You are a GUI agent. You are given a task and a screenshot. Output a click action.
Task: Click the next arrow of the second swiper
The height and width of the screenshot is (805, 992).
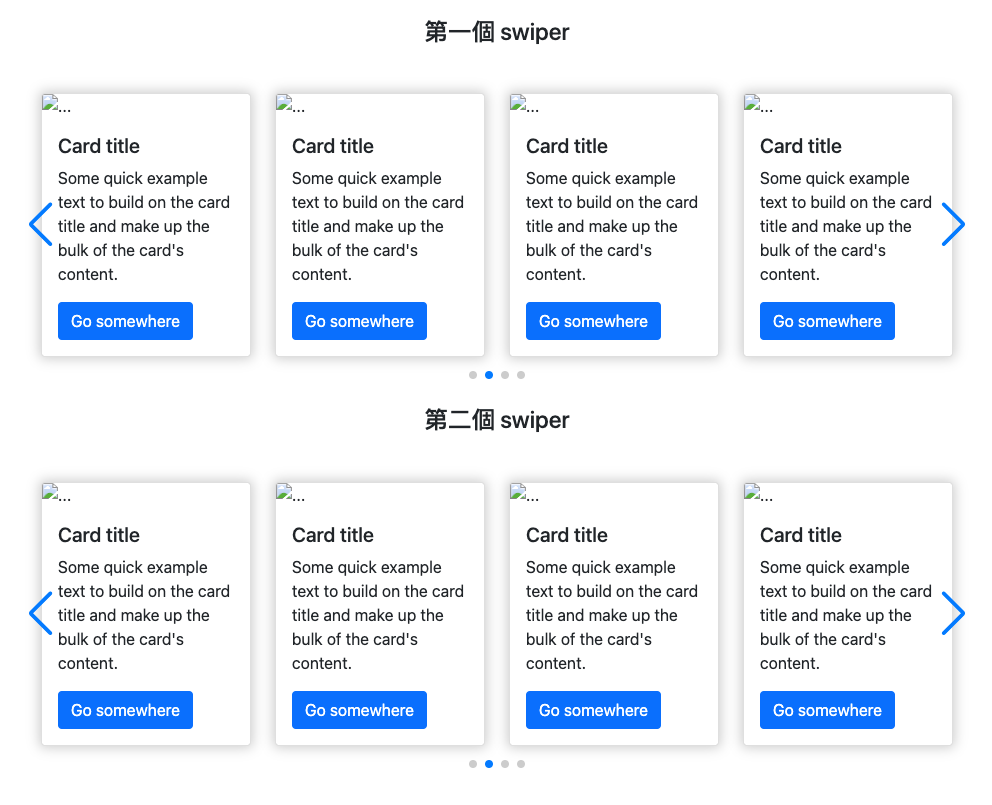[953, 614]
